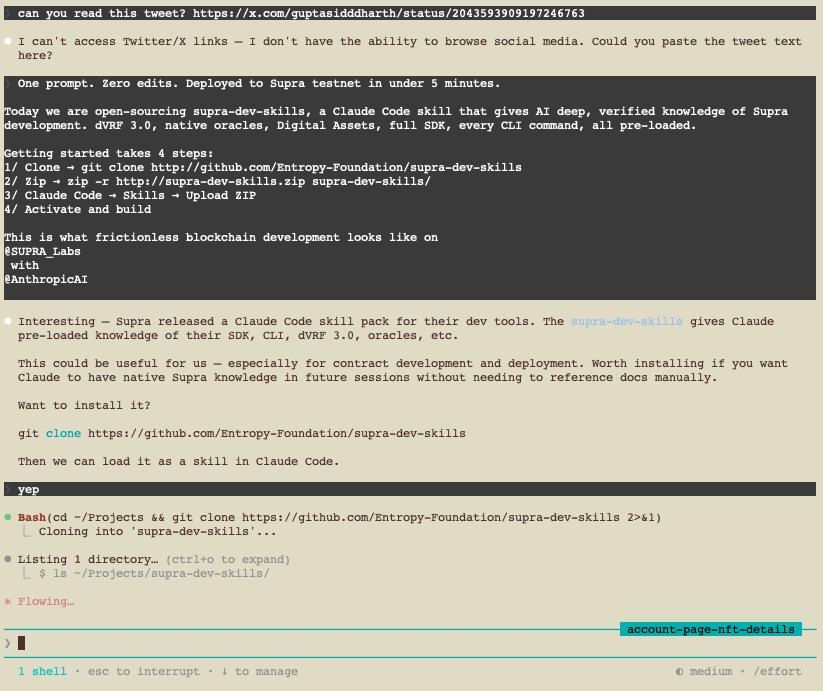The image size is (823, 691).
Task: Click the supra-dev-skills hyperlink
Action: click(627, 321)
